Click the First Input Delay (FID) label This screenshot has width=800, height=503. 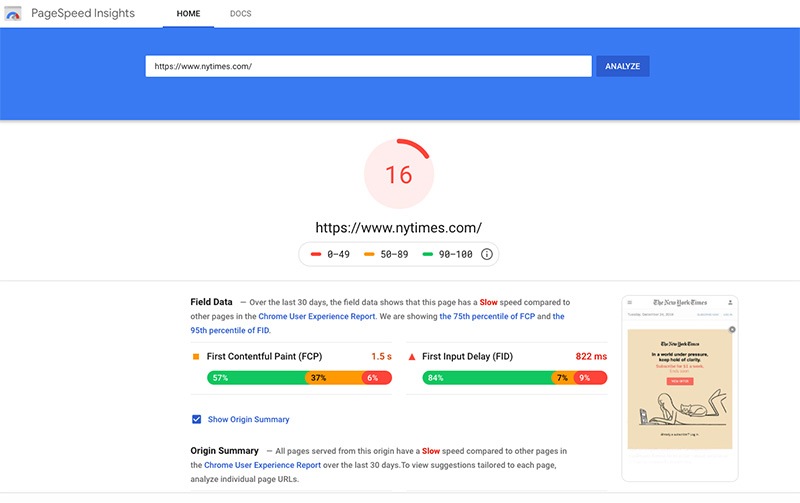(x=467, y=357)
